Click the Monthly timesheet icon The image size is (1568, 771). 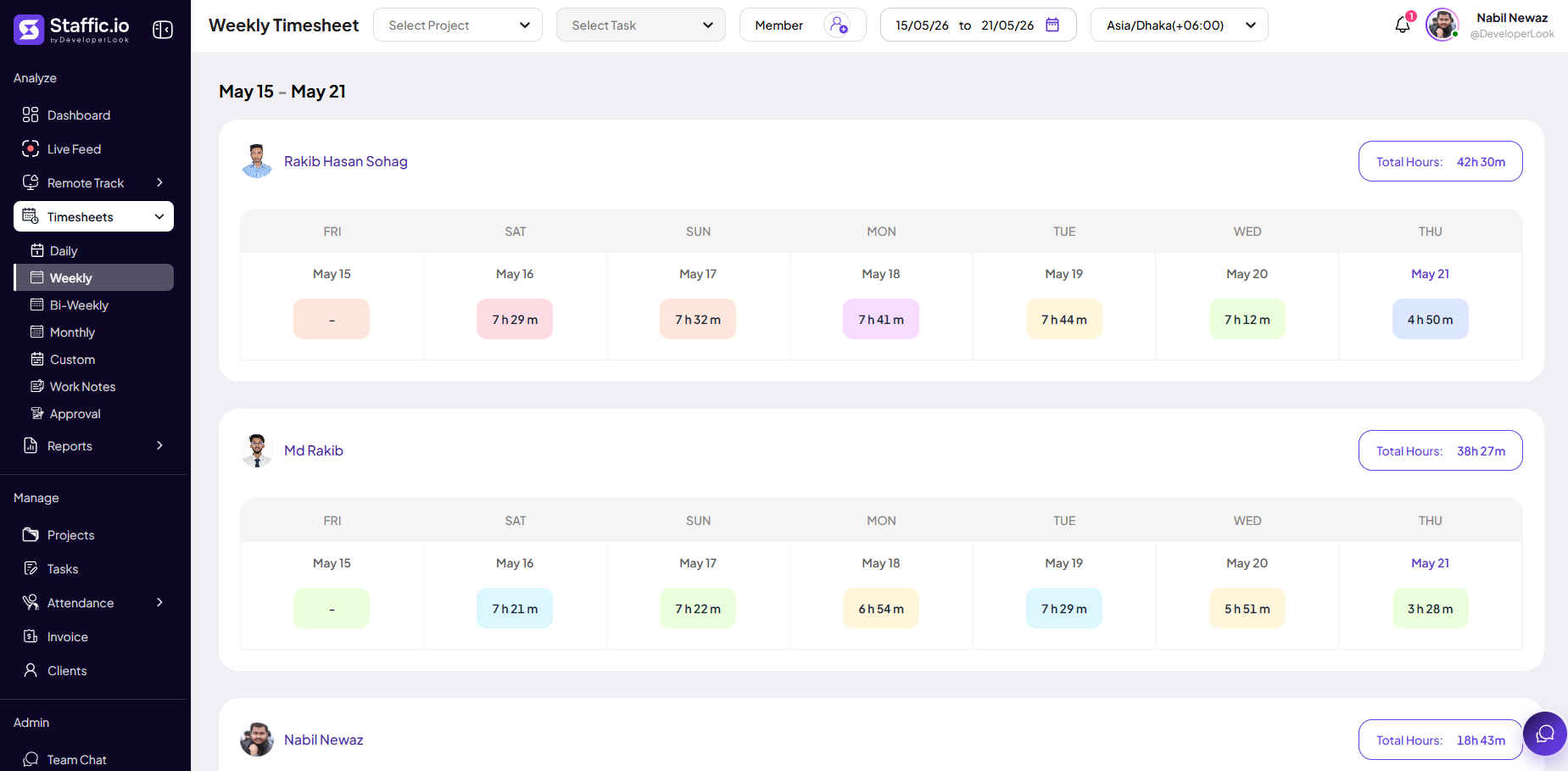(37, 332)
